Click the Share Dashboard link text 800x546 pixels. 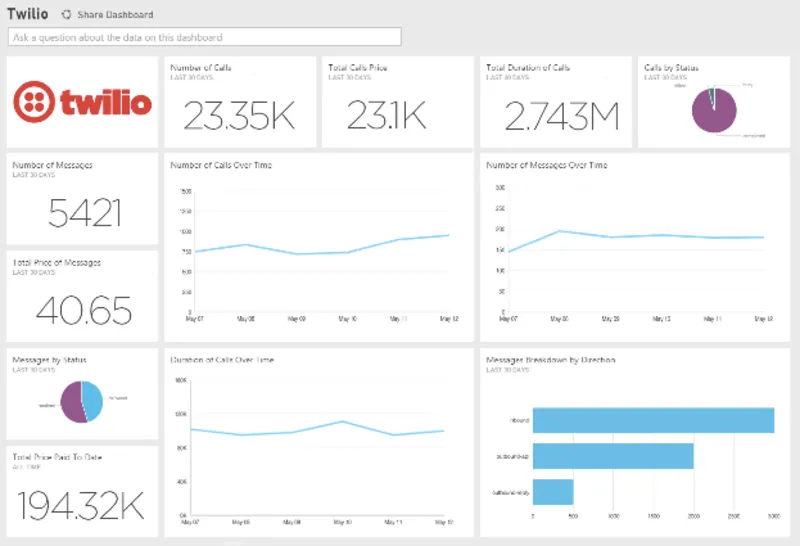pyautogui.click(x=115, y=15)
